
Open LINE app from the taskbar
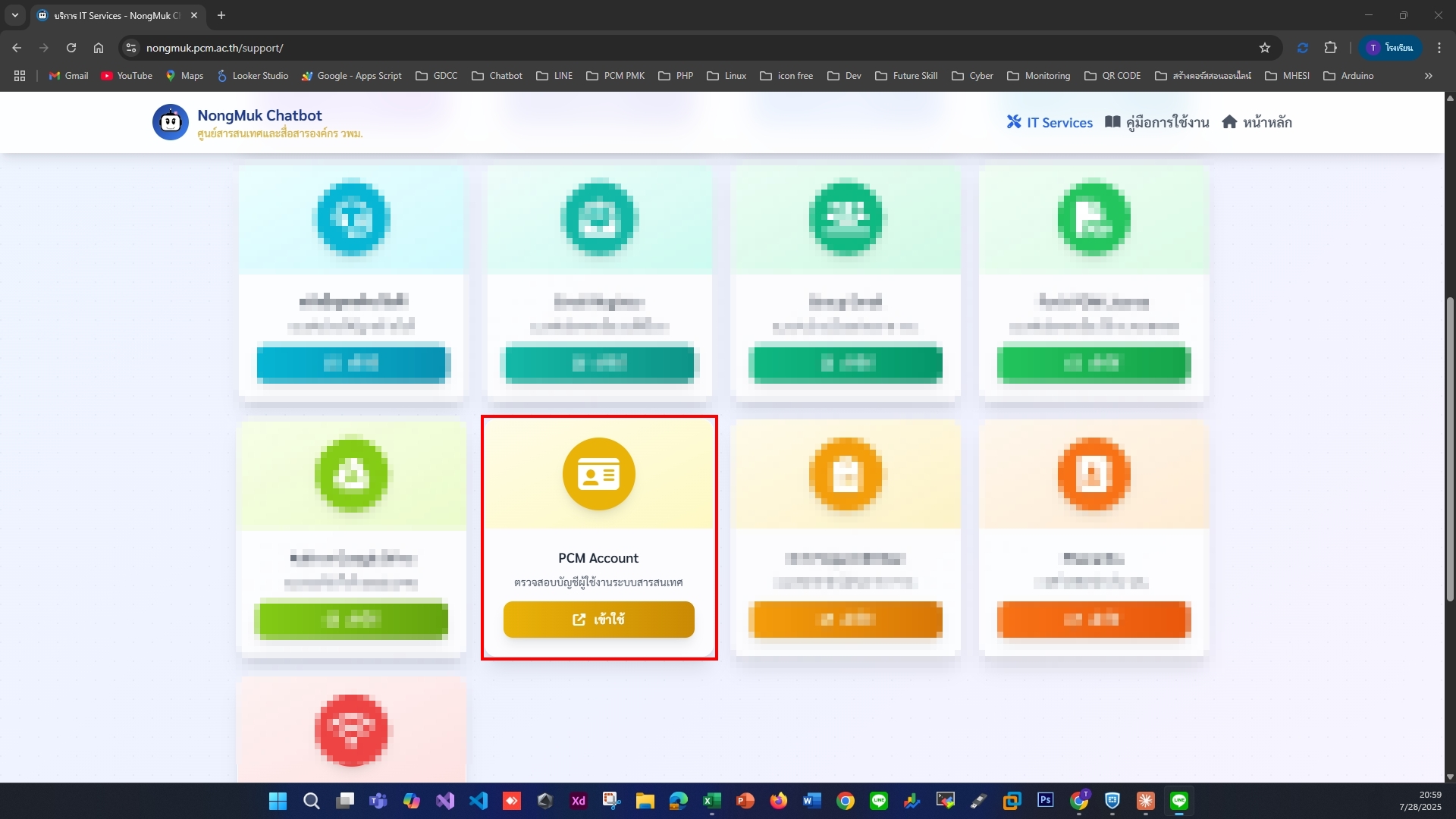point(878,801)
